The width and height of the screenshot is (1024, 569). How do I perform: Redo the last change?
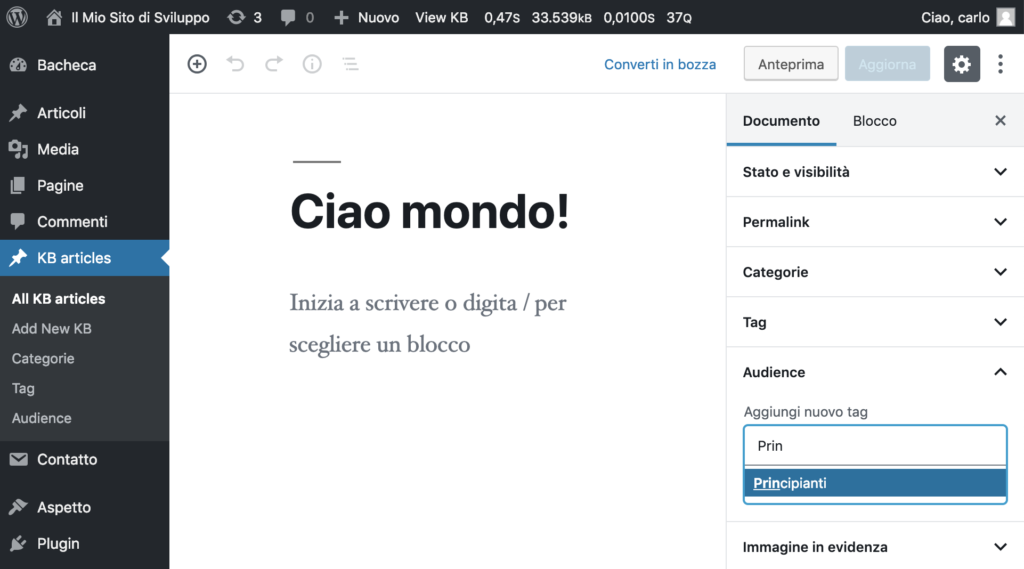(x=274, y=64)
